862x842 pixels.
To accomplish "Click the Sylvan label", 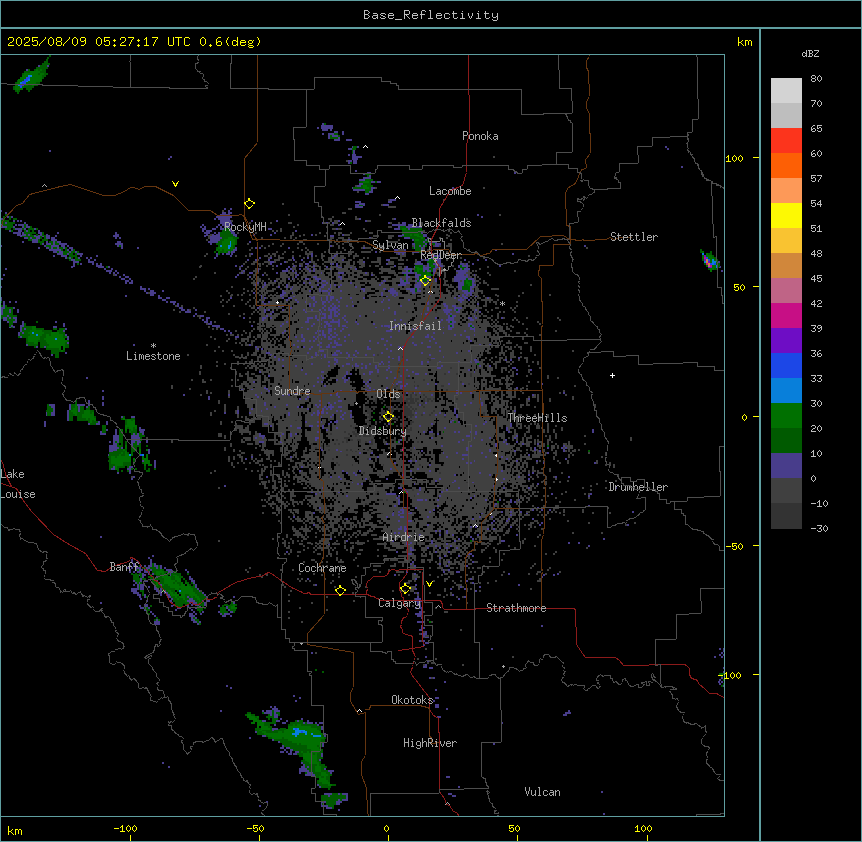I will point(390,245).
